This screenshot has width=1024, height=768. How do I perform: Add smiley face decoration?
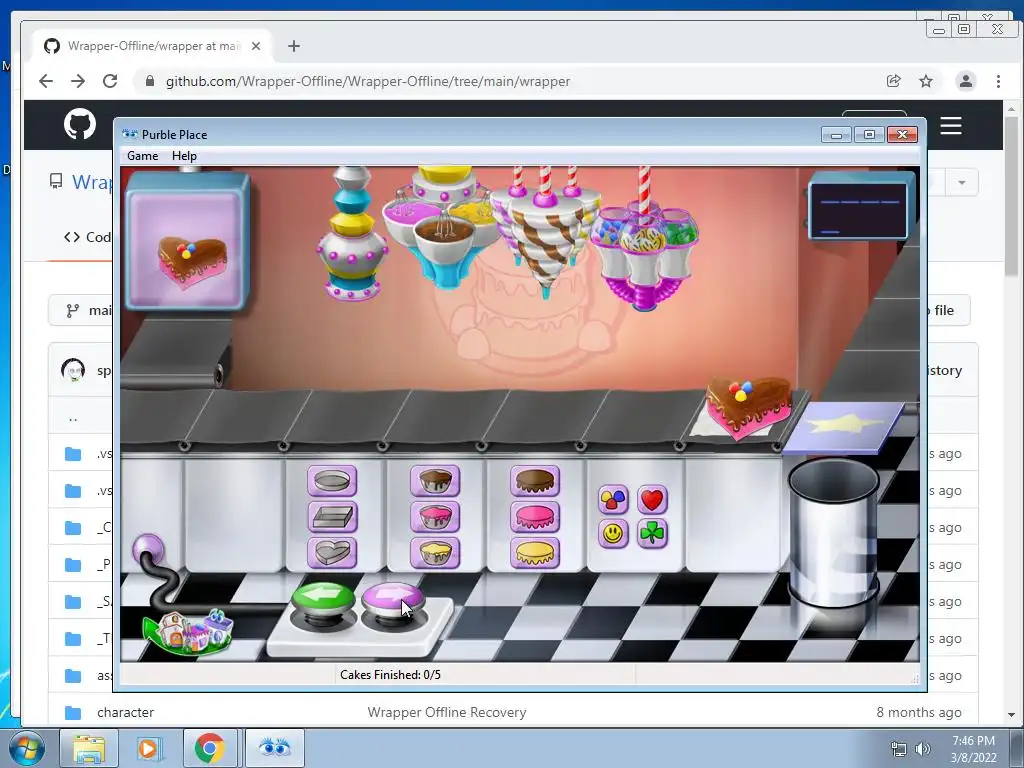coord(613,534)
